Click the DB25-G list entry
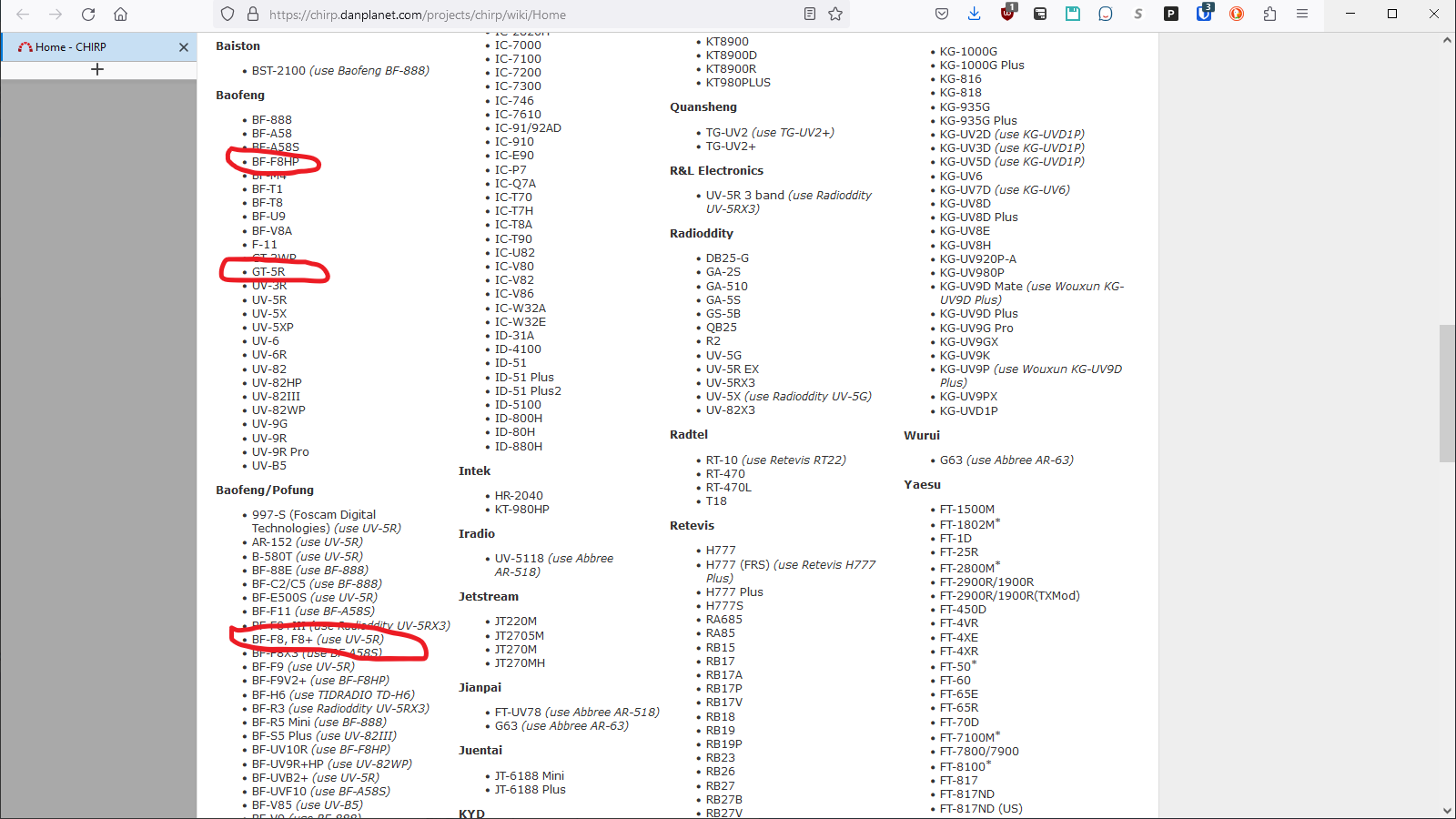 point(727,258)
